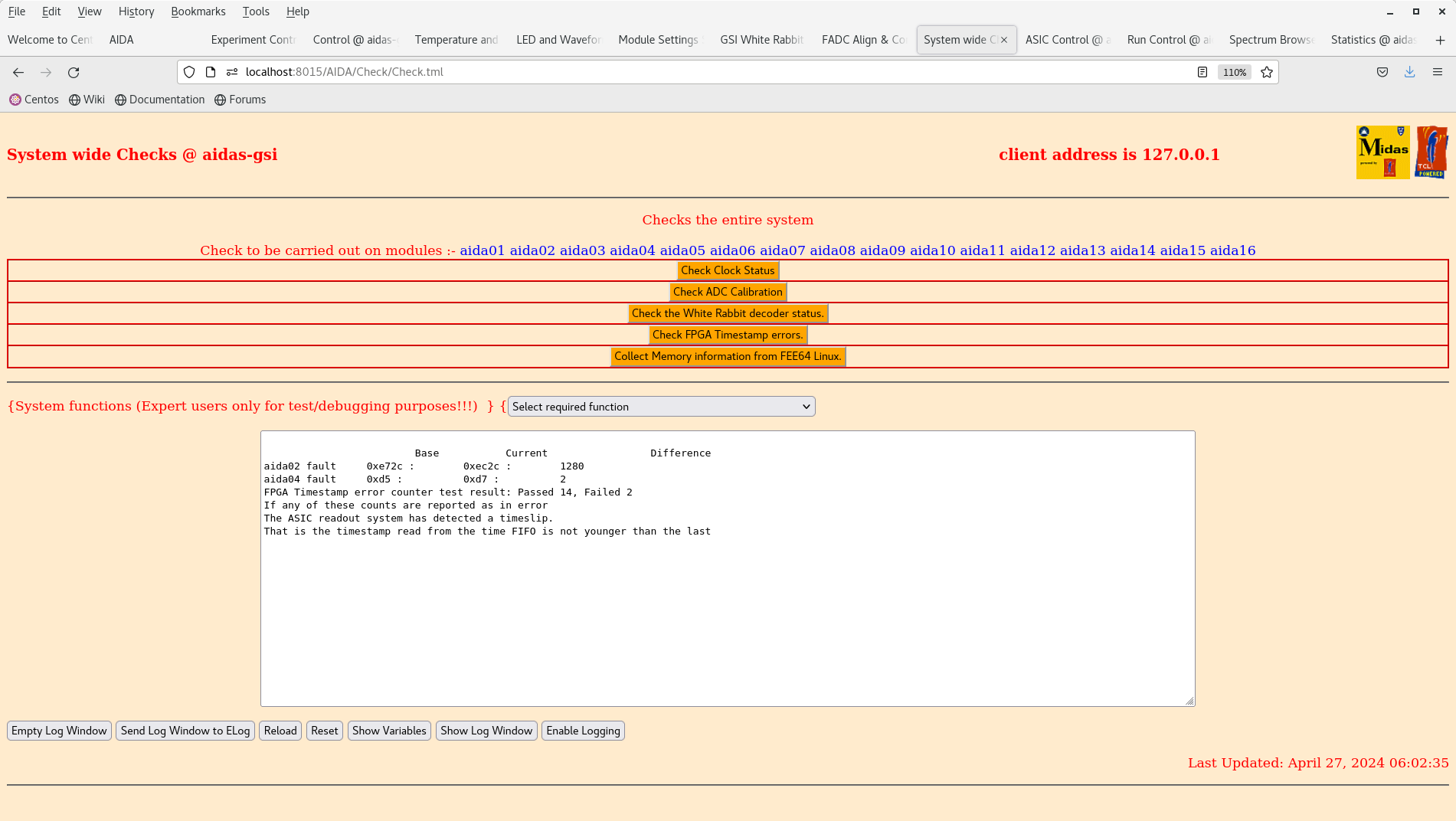Image resolution: width=1456 pixels, height=821 pixels.
Task: Collect Memory information from FEE64 Linux
Action: 728,356
